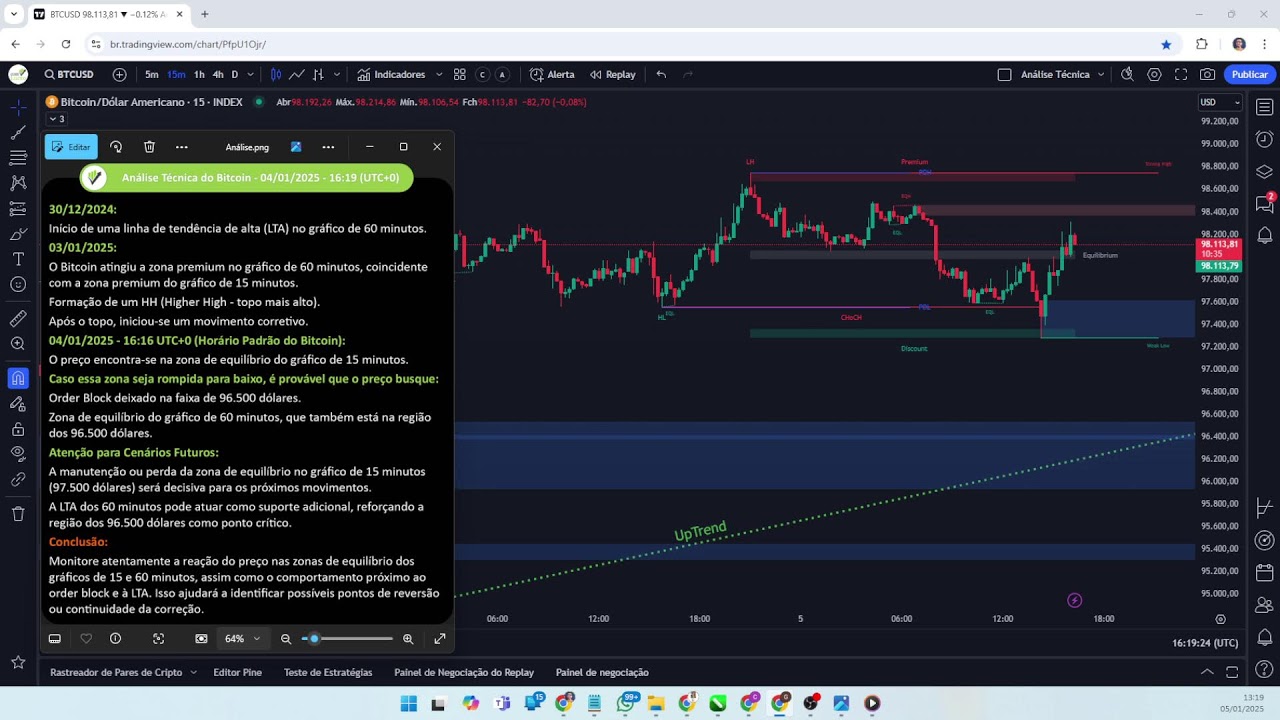Toggle lock all drawings
This screenshot has height=720, width=1280.
17,427
